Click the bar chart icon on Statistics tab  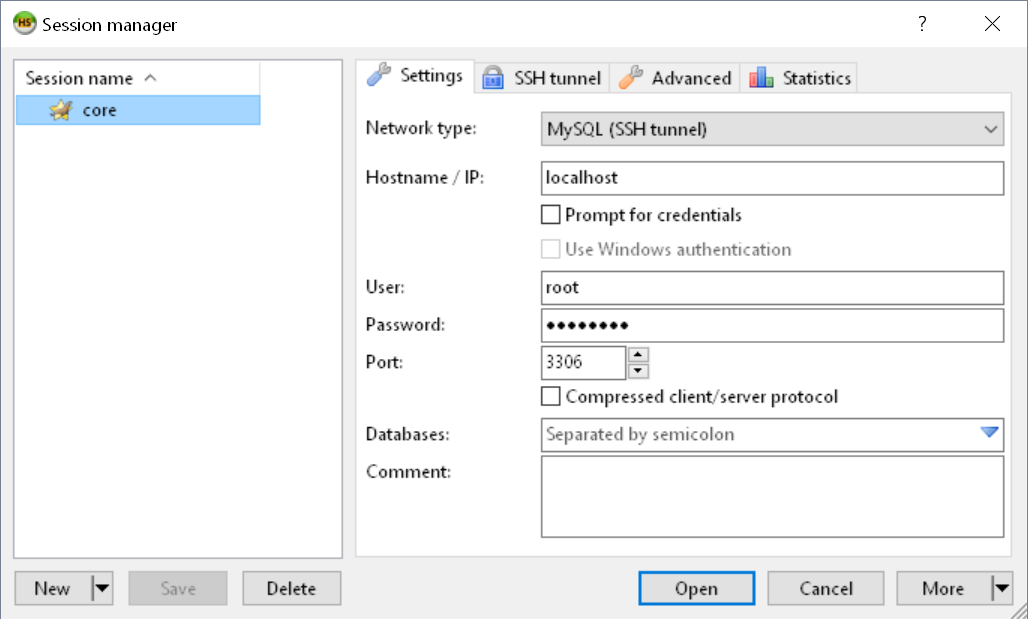[x=761, y=78]
